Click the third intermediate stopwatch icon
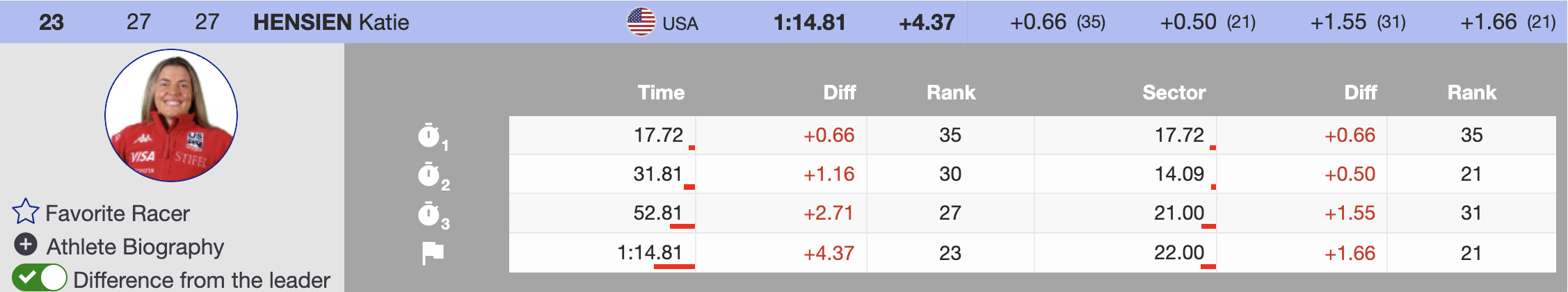 point(429,214)
